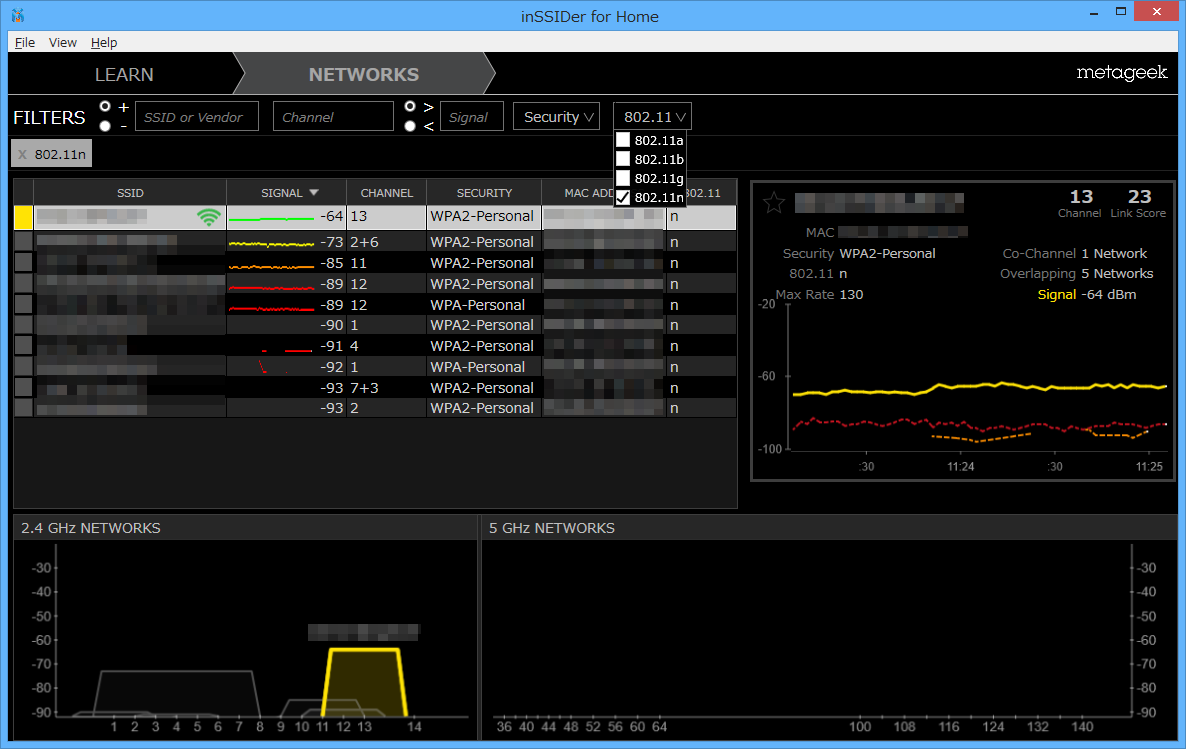Click WPA2-Personal in the -73 row
The image size is (1186, 749).
tap(482, 242)
